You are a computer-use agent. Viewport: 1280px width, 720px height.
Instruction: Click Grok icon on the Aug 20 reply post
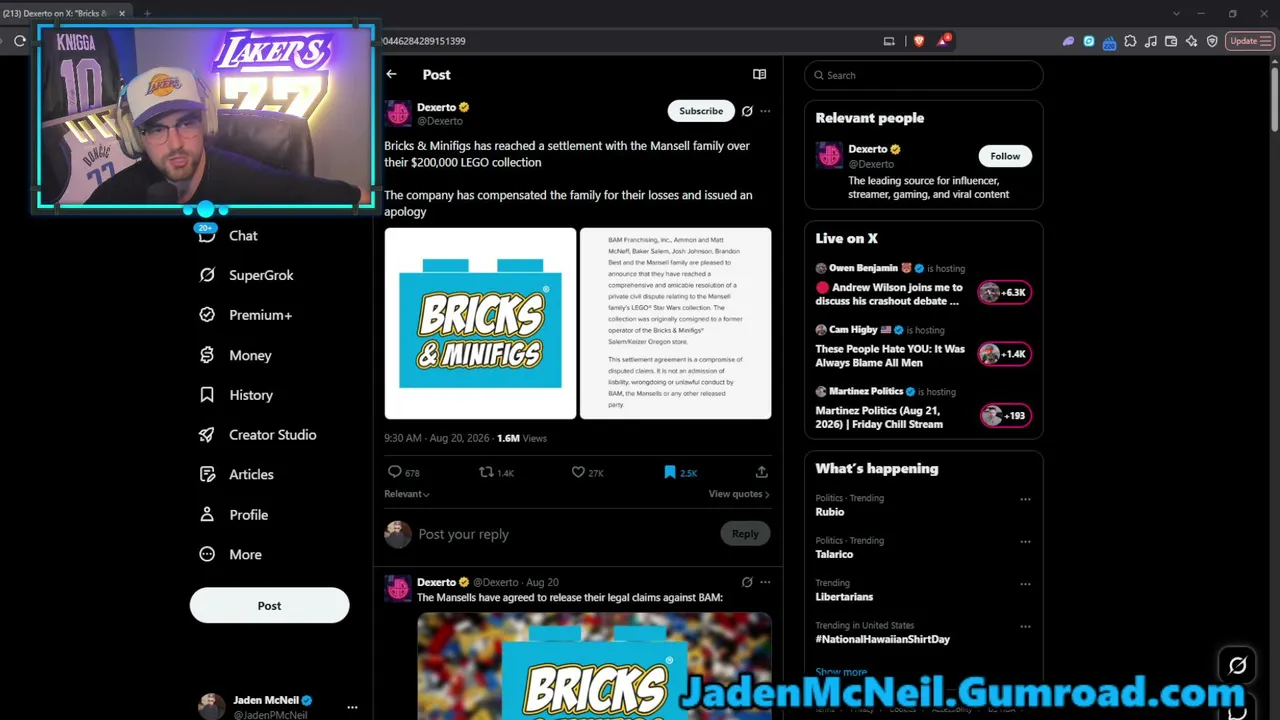click(747, 582)
